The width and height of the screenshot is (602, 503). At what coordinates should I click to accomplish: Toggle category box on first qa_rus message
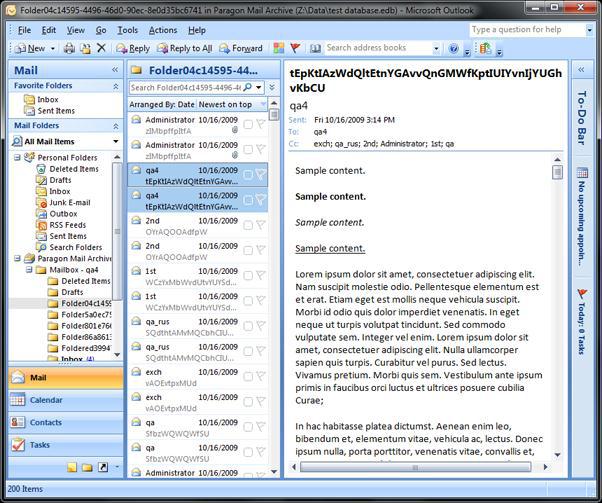(248, 326)
